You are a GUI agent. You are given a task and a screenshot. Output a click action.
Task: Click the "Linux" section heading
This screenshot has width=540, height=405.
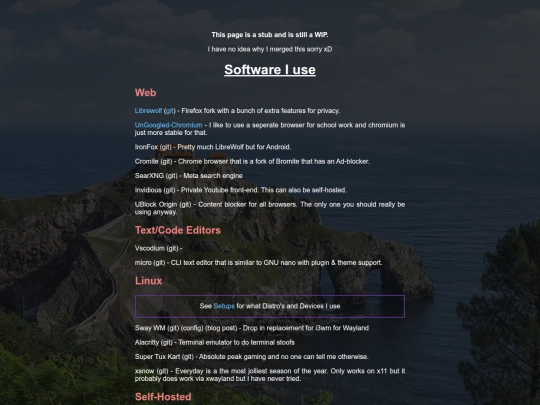(x=148, y=281)
